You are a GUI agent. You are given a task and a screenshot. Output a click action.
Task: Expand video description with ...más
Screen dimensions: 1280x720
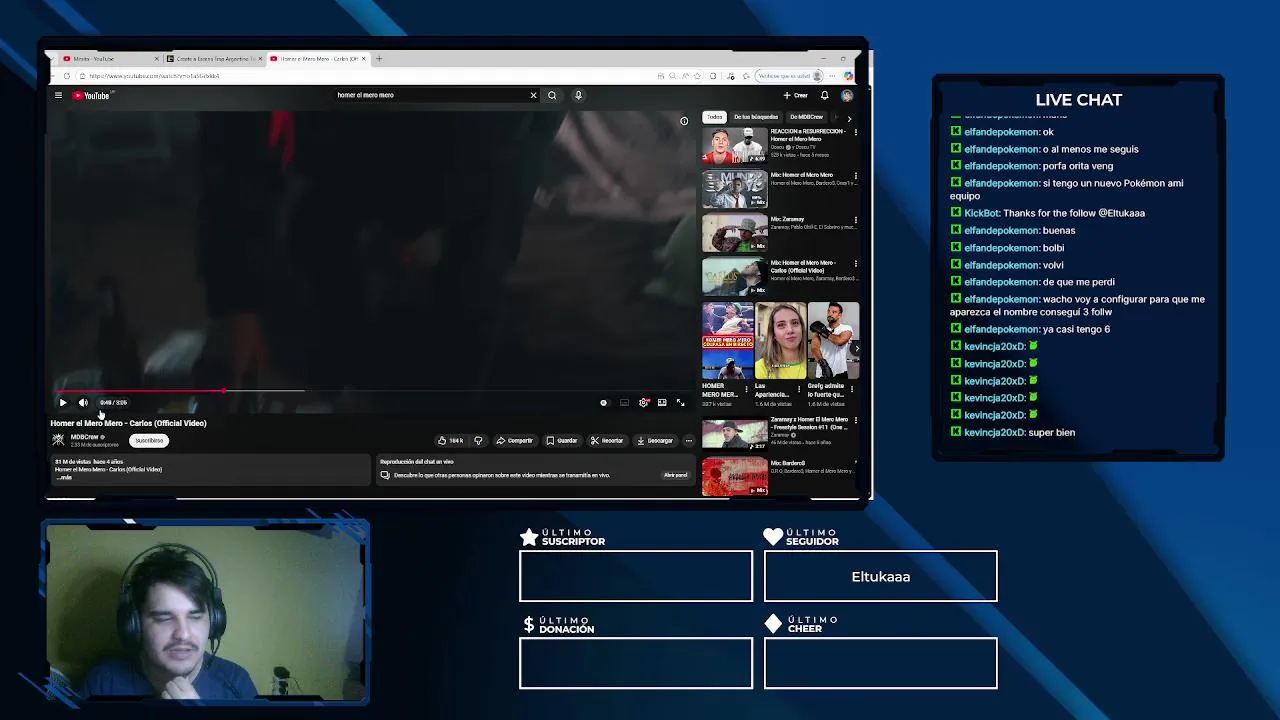tap(64, 477)
